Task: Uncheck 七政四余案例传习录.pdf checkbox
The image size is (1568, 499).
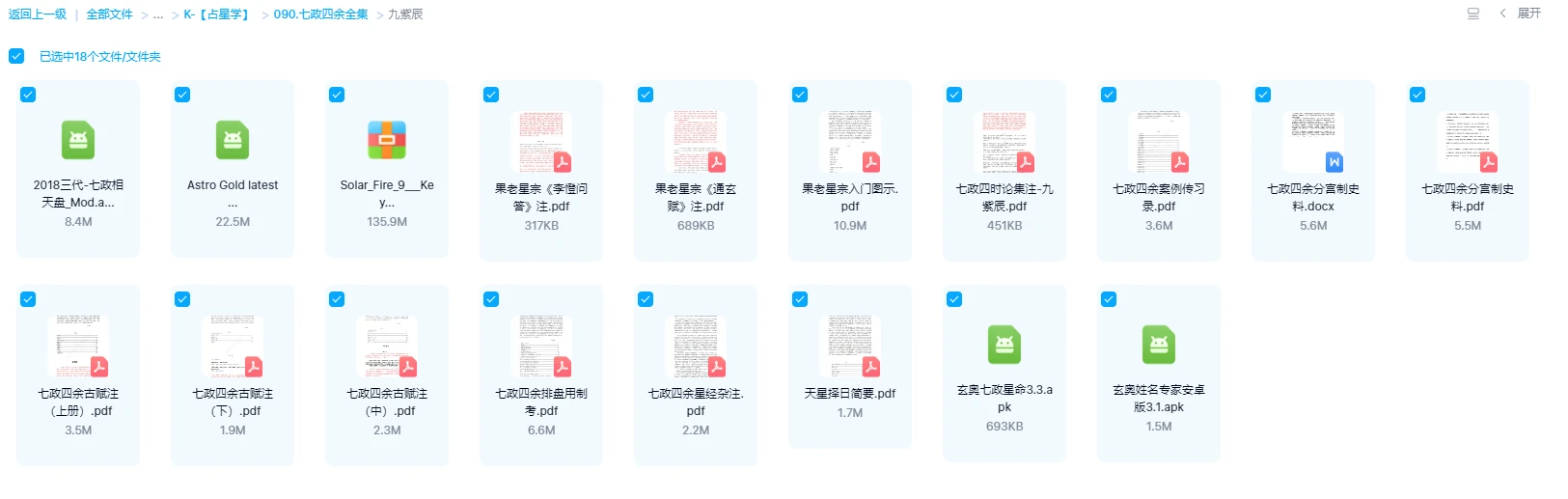Action: click(1109, 95)
